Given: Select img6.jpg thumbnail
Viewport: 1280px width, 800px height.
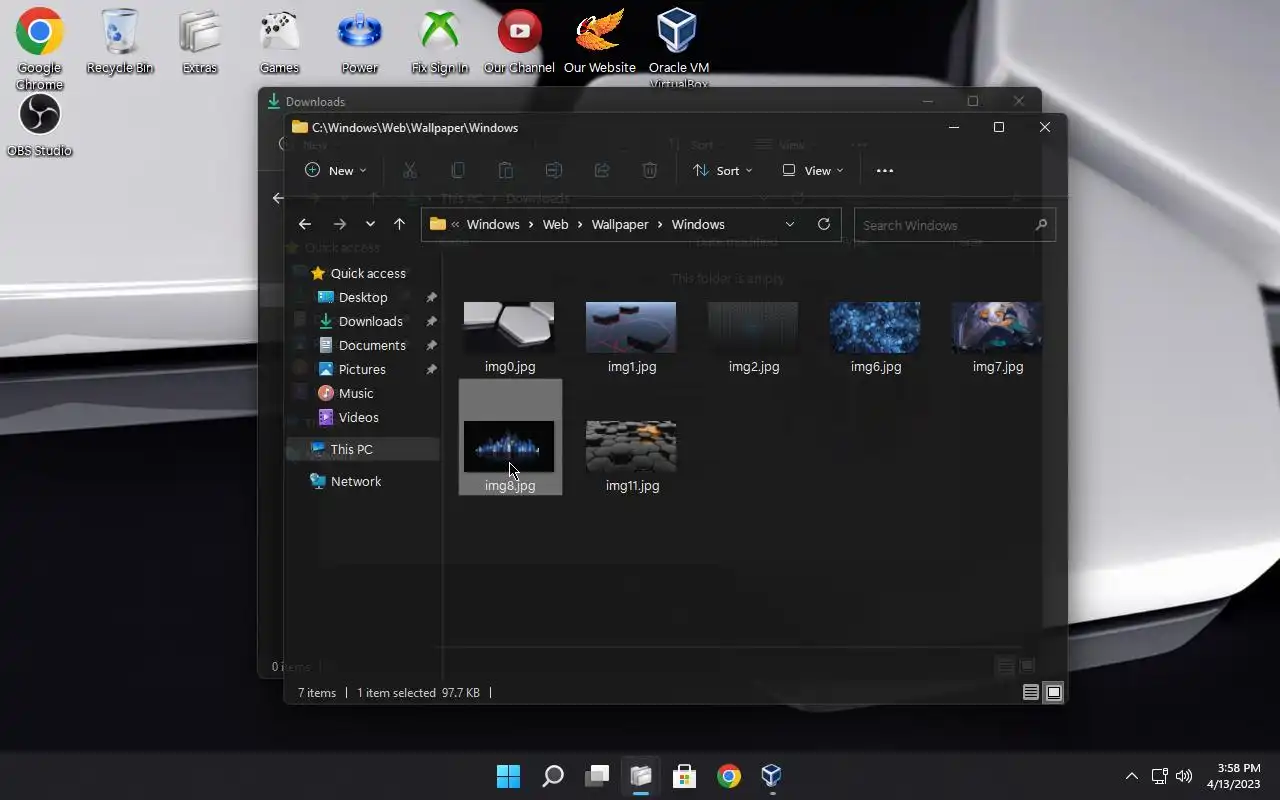Looking at the screenshot, I should point(875,327).
